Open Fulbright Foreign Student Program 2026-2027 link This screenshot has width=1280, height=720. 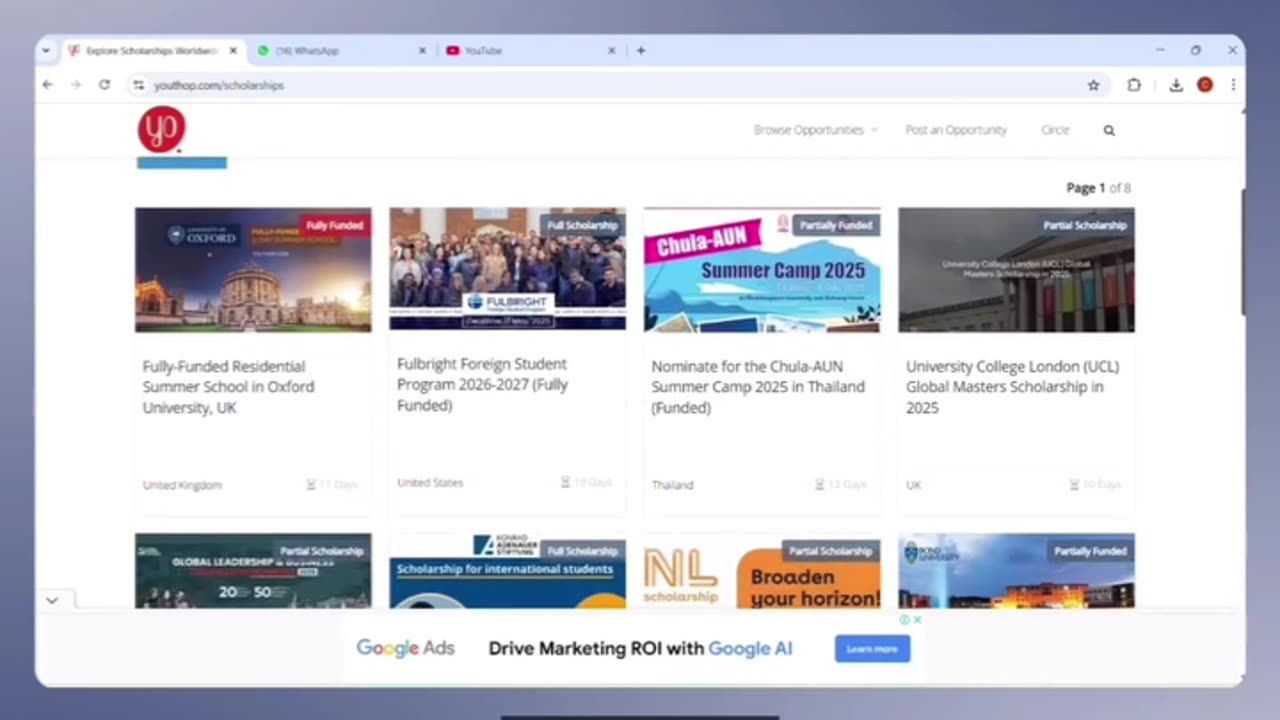coord(482,385)
